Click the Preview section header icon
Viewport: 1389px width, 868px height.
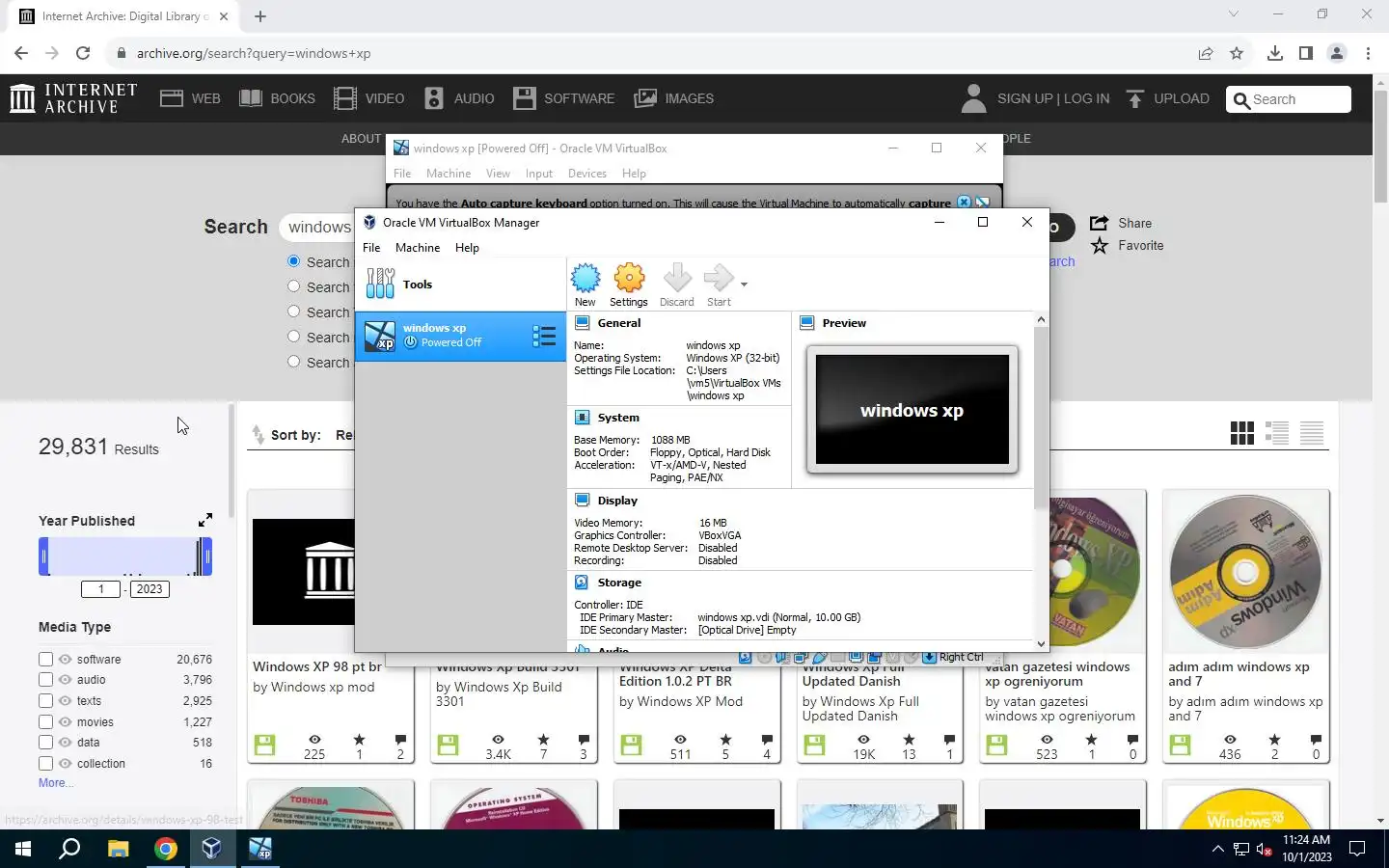click(807, 323)
